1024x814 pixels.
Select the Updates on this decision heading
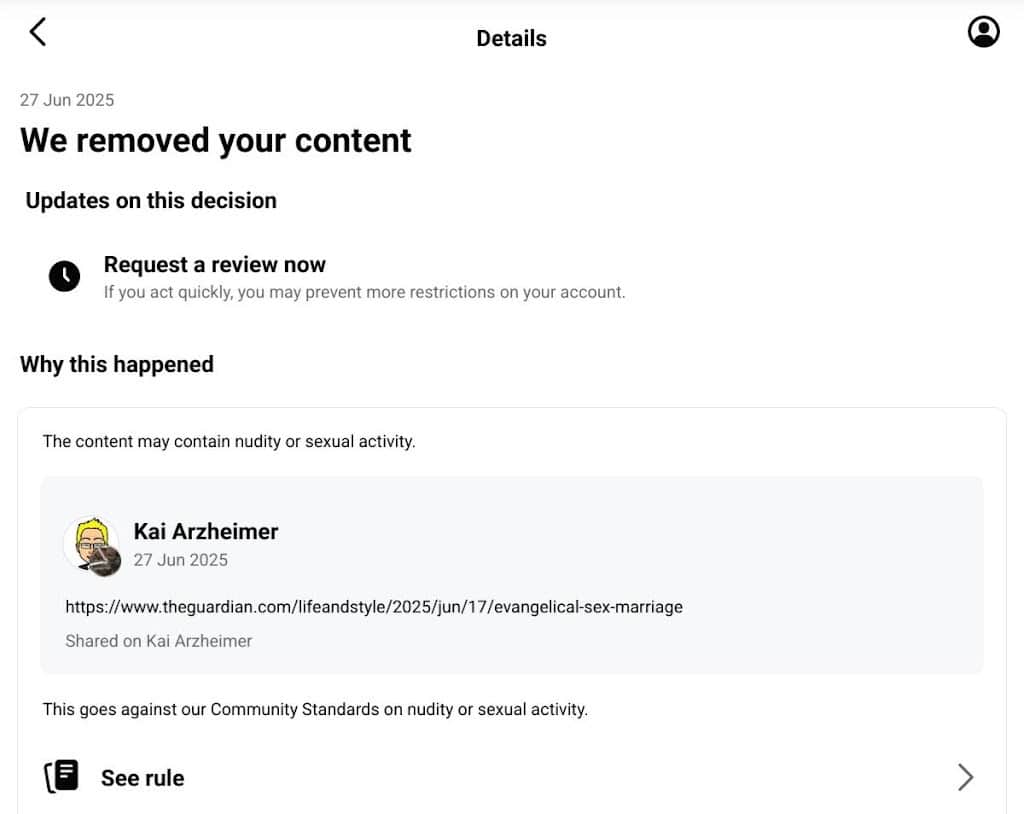pyautogui.click(x=151, y=201)
